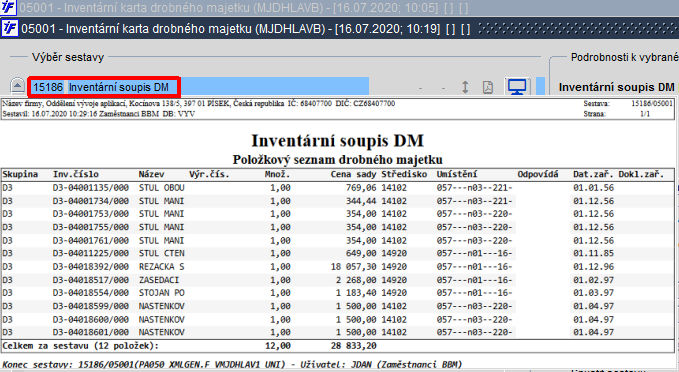Click inventory number D3-04018599/000
Image resolution: width=679 pixels, height=372 pixels.
point(91,306)
